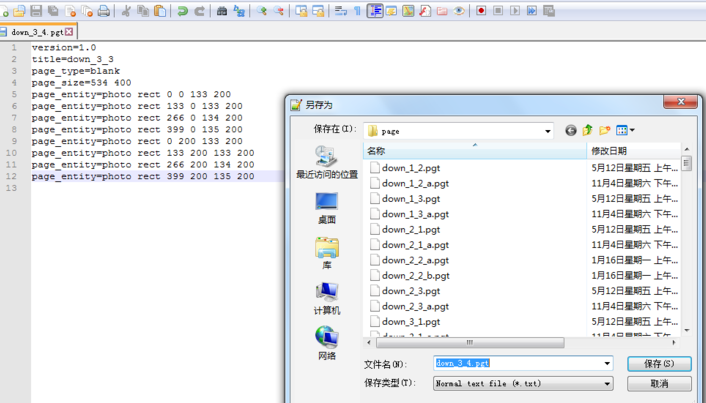Play back the recorded macro
The height and width of the screenshot is (403, 706).
click(515, 11)
